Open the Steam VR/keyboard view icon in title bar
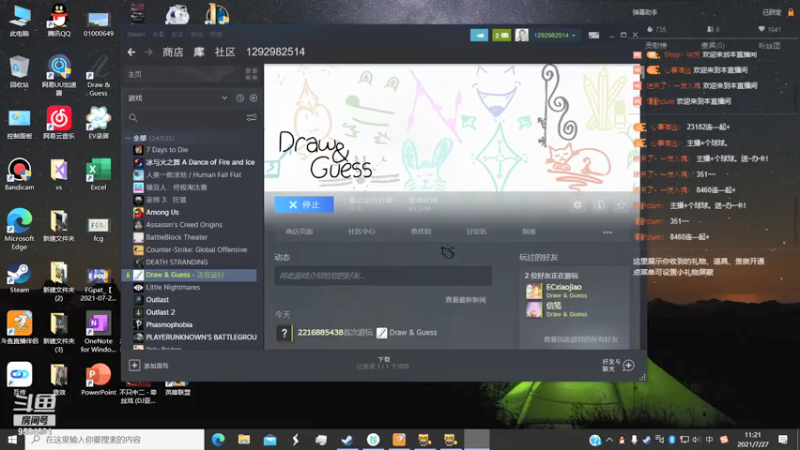The image size is (800, 450). [x=593, y=35]
